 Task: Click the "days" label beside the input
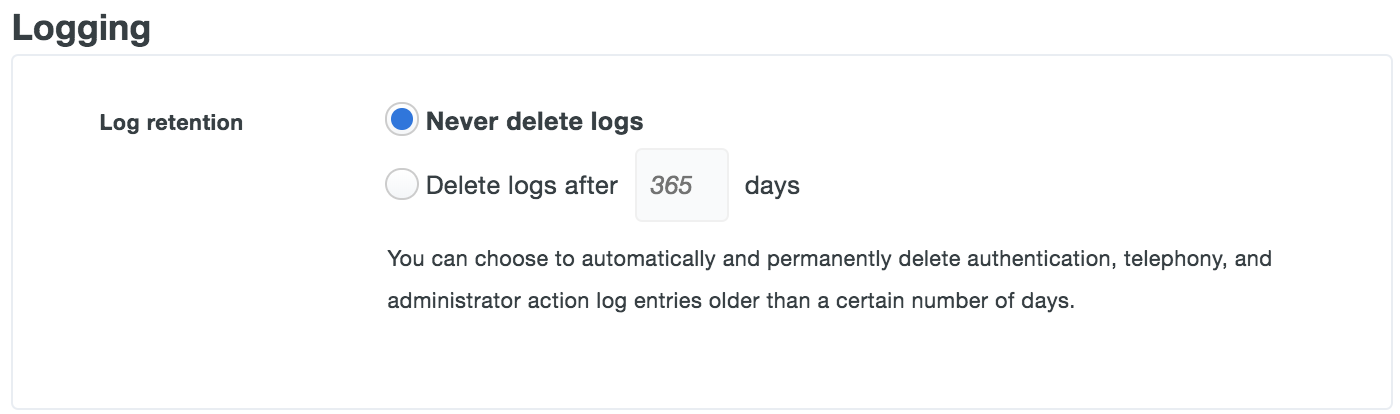coord(772,185)
